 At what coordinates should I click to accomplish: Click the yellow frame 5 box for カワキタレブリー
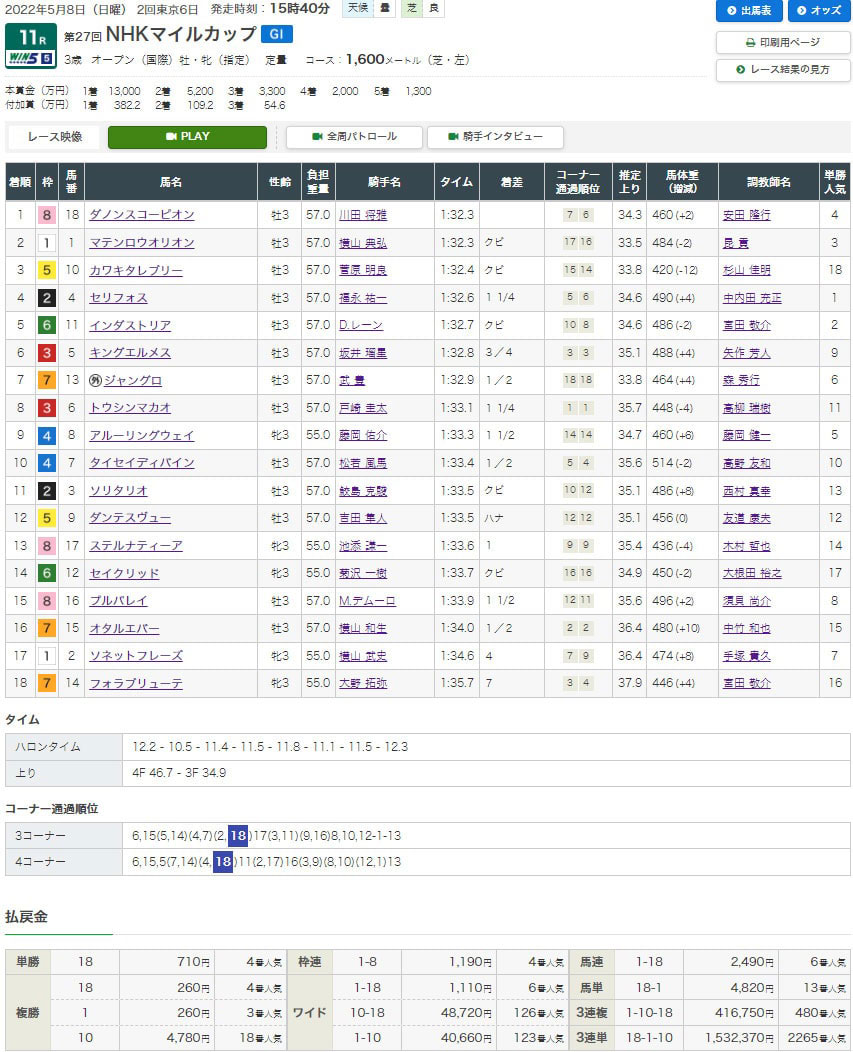[46, 270]
